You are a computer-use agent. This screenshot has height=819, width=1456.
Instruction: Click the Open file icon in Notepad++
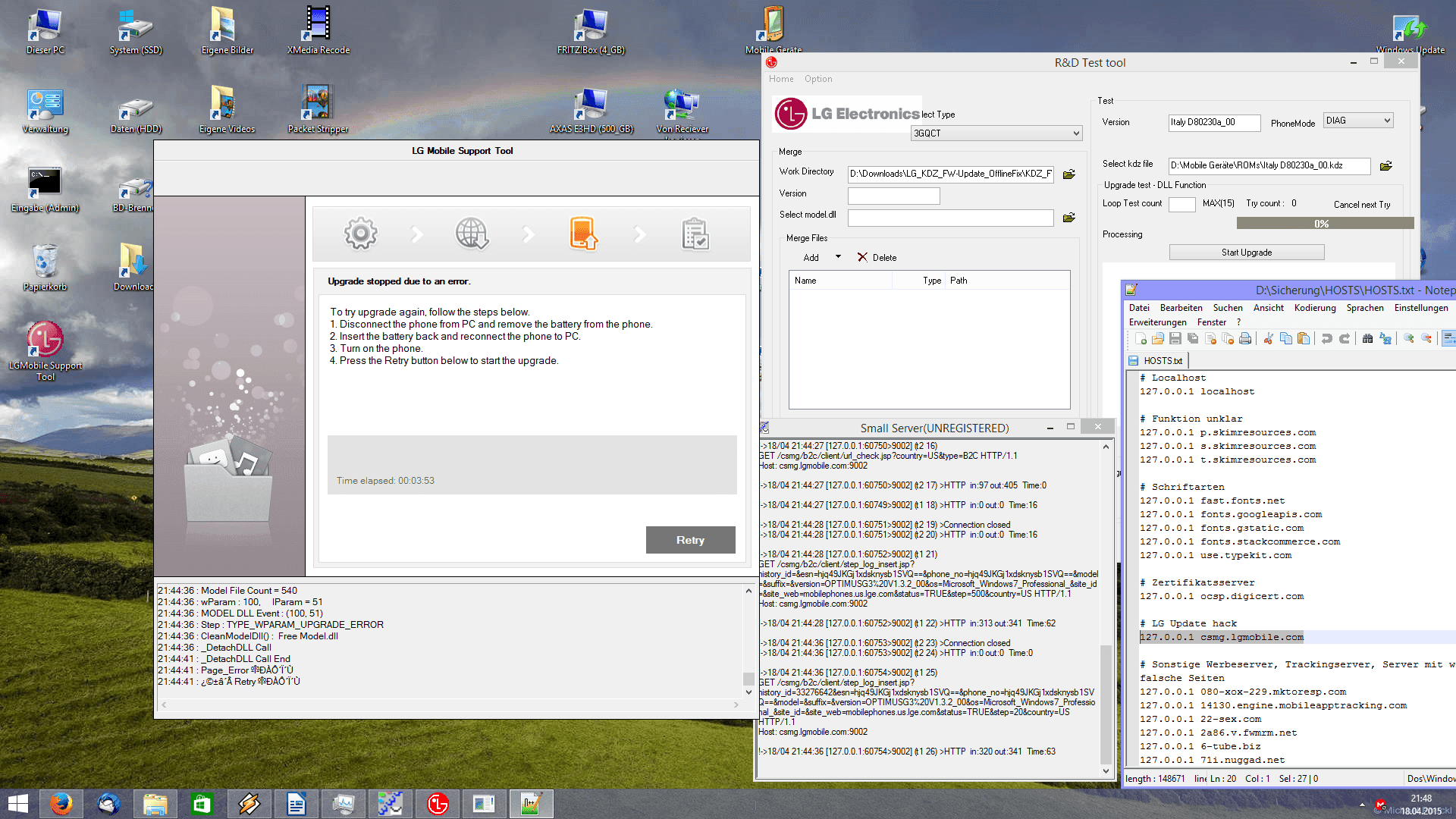pyautogui.click(x=1158, y=338)
